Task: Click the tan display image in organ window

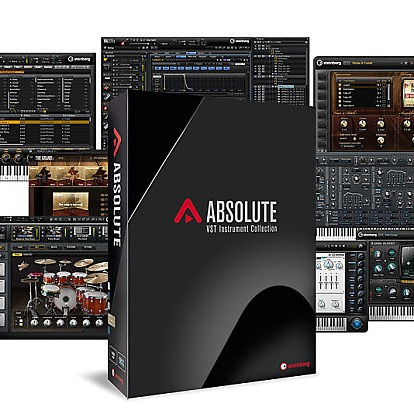Action: coord(408,93)
